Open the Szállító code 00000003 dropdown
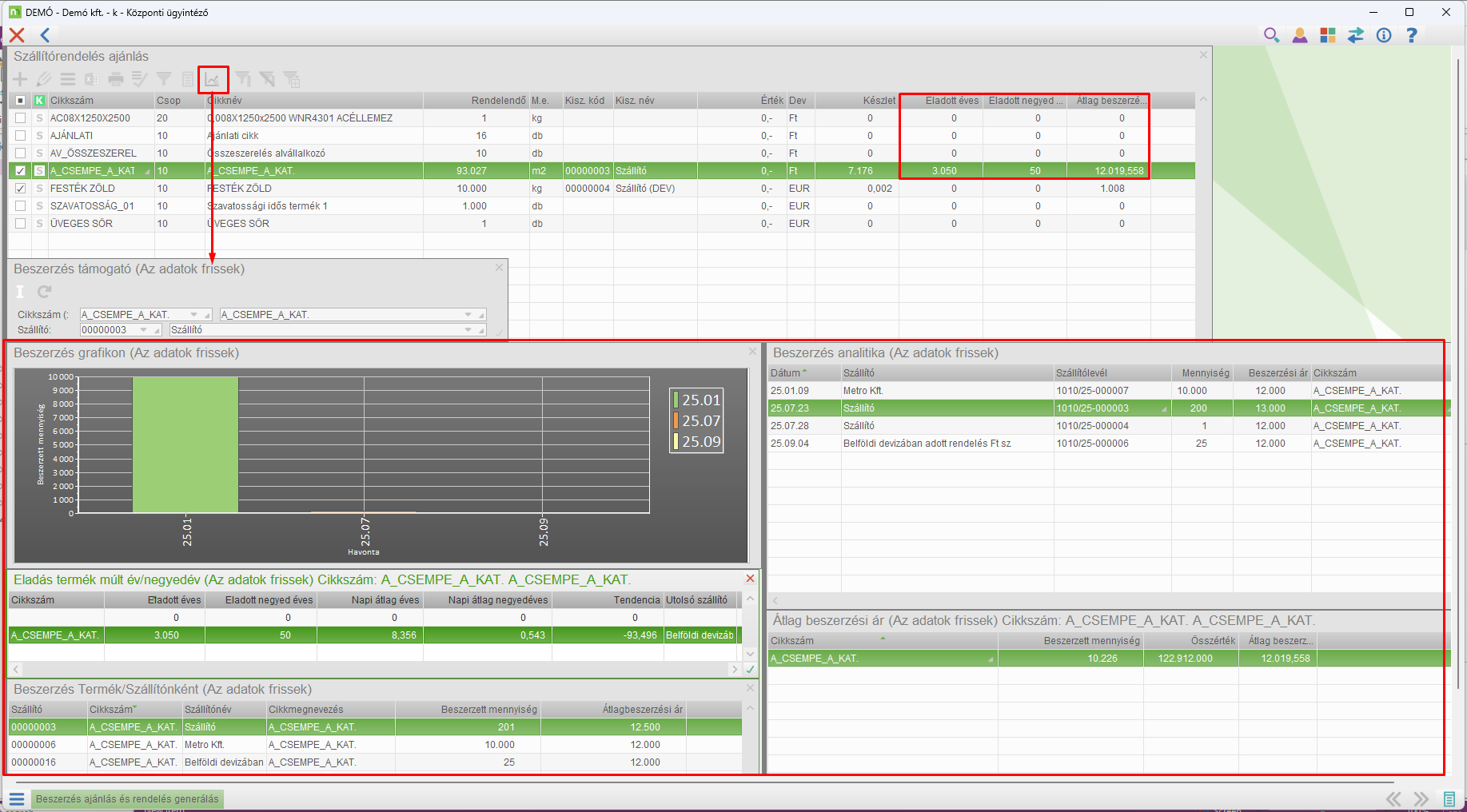The height and width of the screenshot is (812, 1467). 144,330
